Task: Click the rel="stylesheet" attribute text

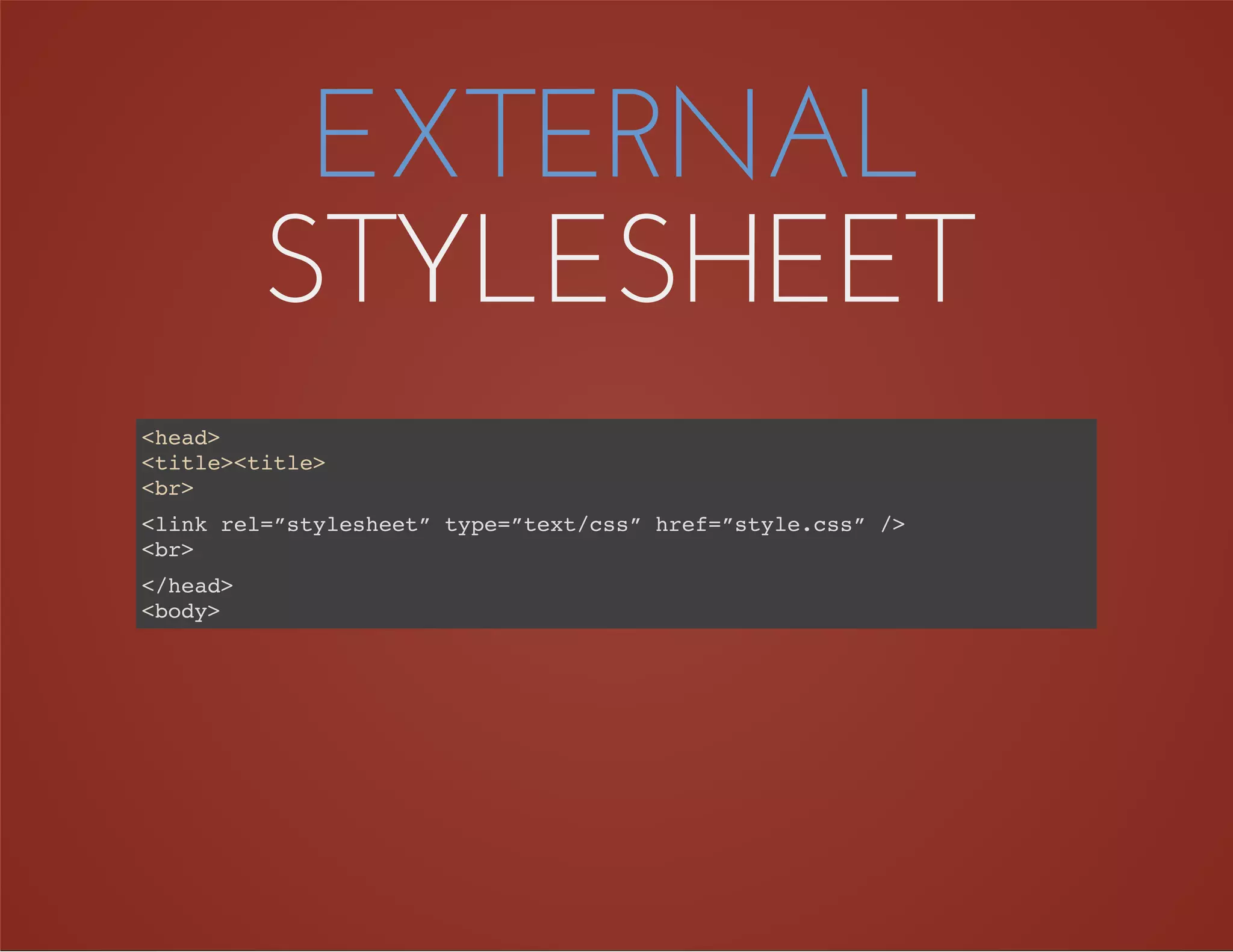Action: click(x=325, y=525)
